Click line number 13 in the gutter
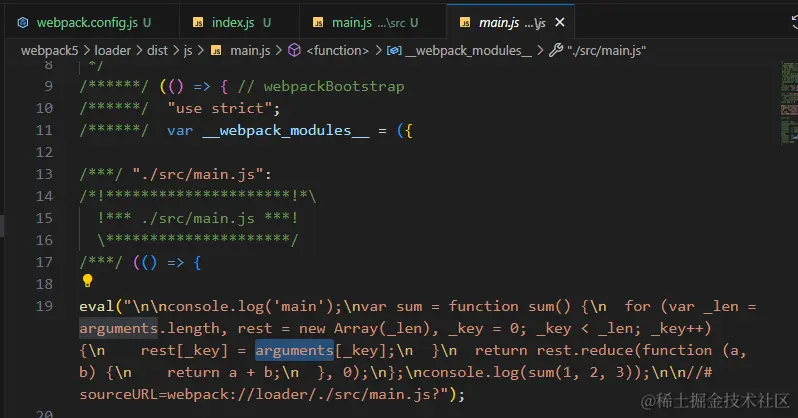This screenshot has width=798, height=418. click(x=44, y=174)
